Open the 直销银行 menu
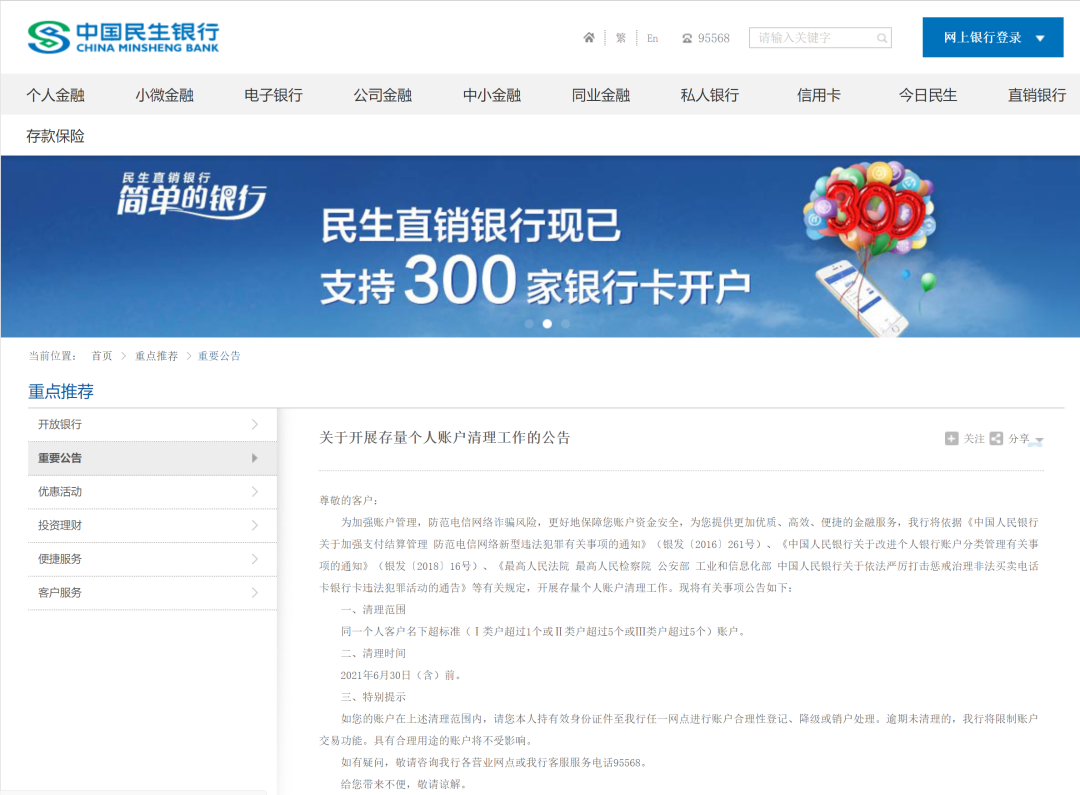The width and height of the screenshot is (1080, 795). pos(1037,95)
